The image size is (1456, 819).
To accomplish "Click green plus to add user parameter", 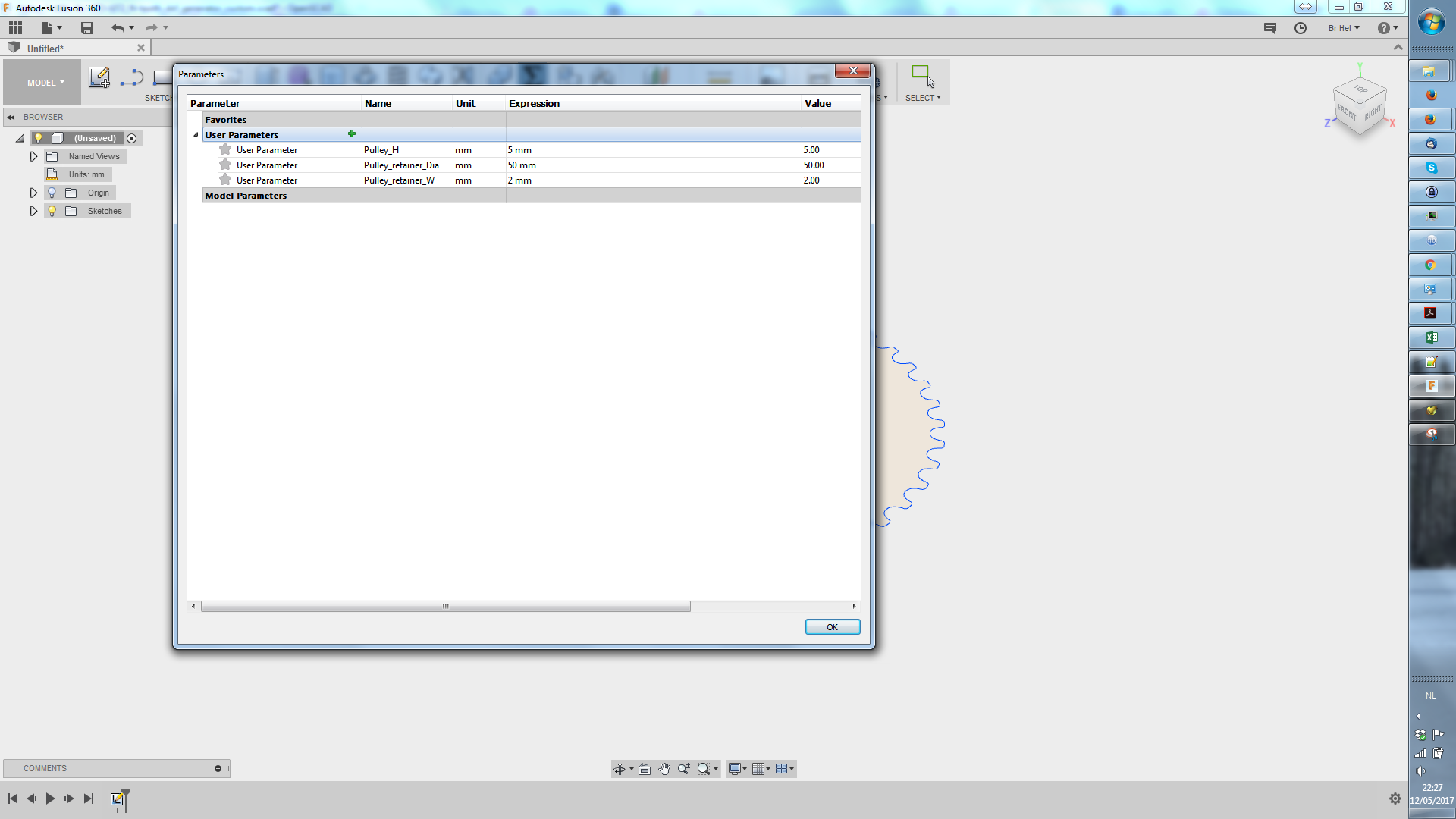I will click(352, 134).
